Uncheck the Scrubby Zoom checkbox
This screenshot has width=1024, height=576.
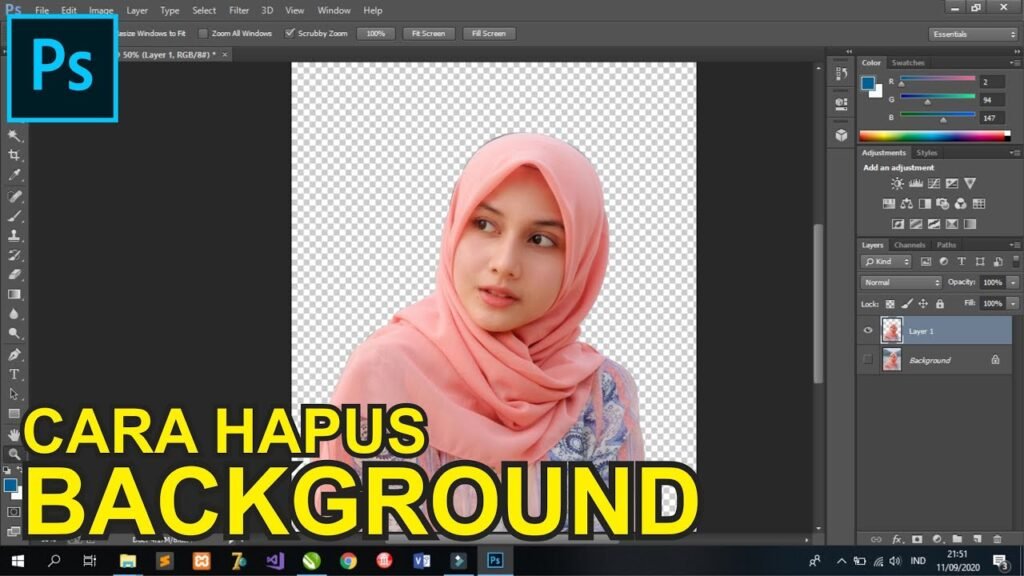click(x=290, y=33)
